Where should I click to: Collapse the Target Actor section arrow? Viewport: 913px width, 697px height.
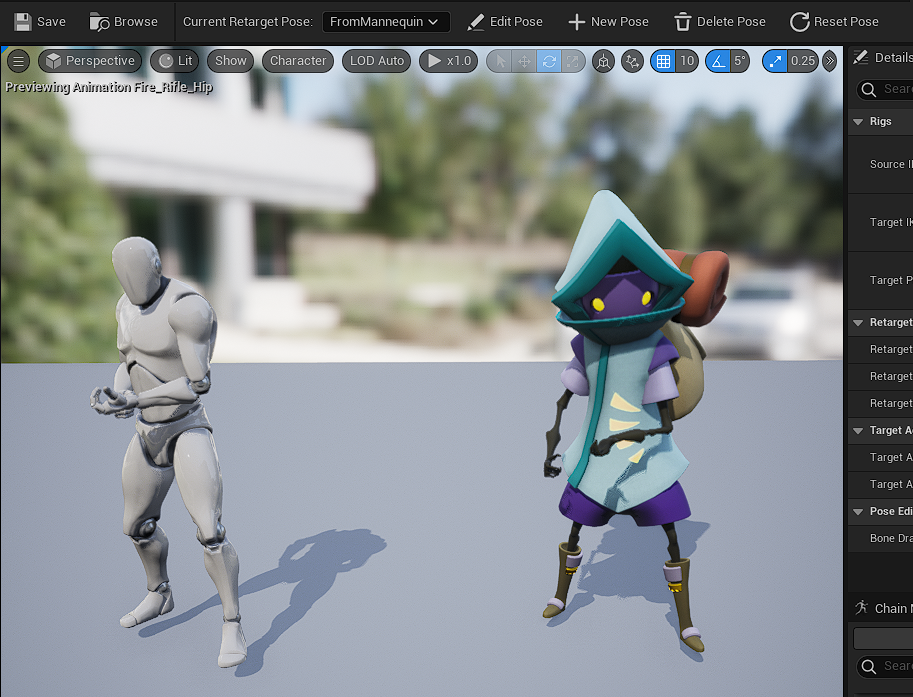(x=858, y=431)
